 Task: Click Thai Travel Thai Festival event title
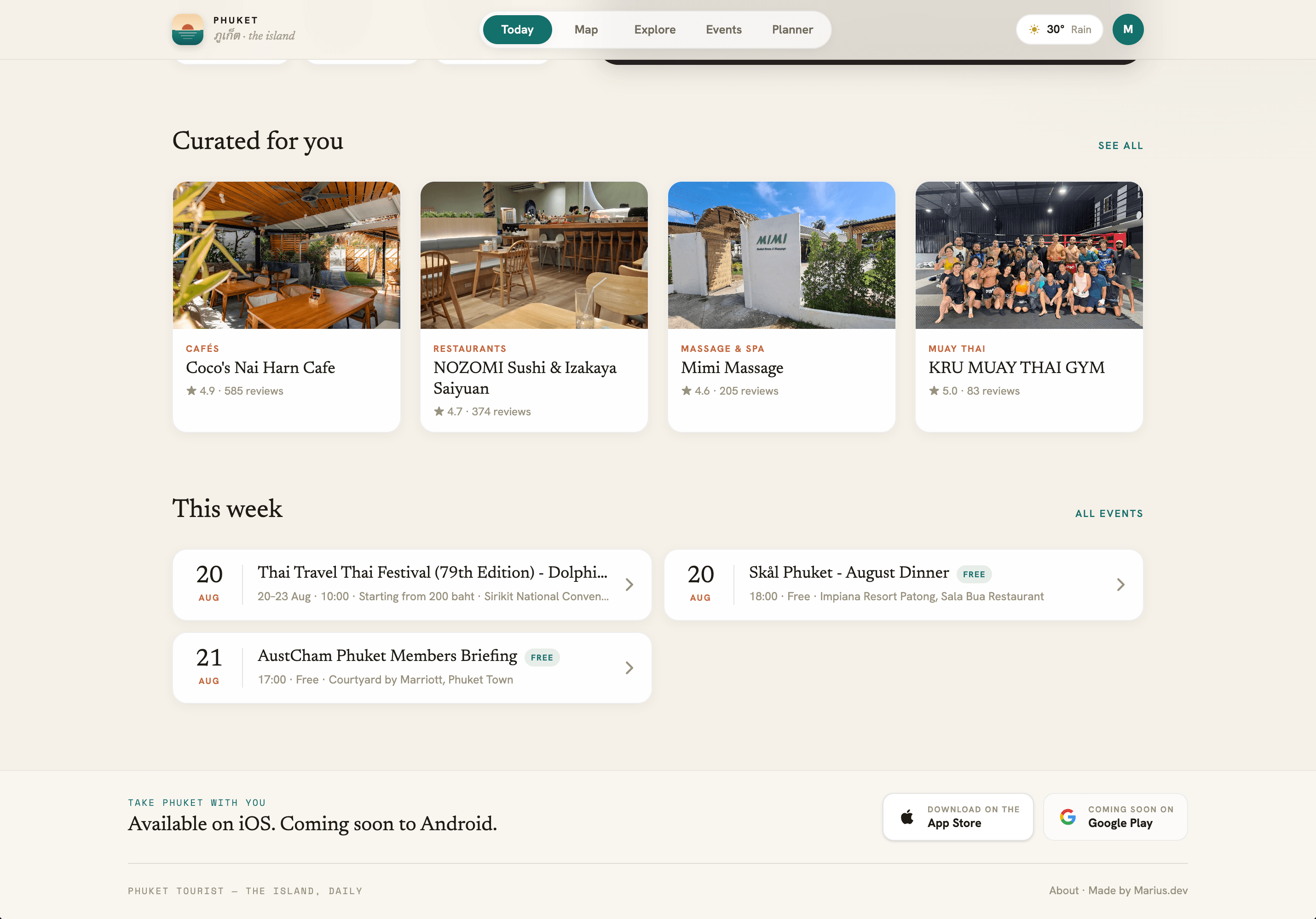[432, 572]
